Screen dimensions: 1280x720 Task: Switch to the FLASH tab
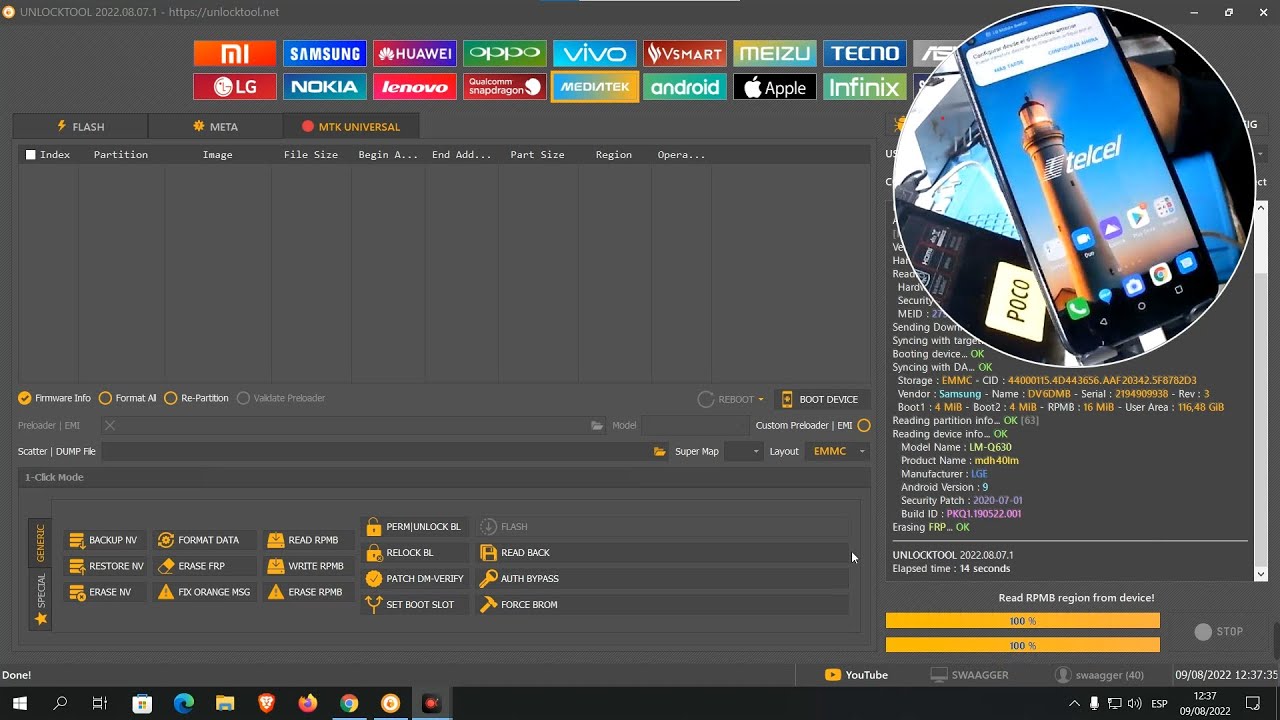click(80, 127)
